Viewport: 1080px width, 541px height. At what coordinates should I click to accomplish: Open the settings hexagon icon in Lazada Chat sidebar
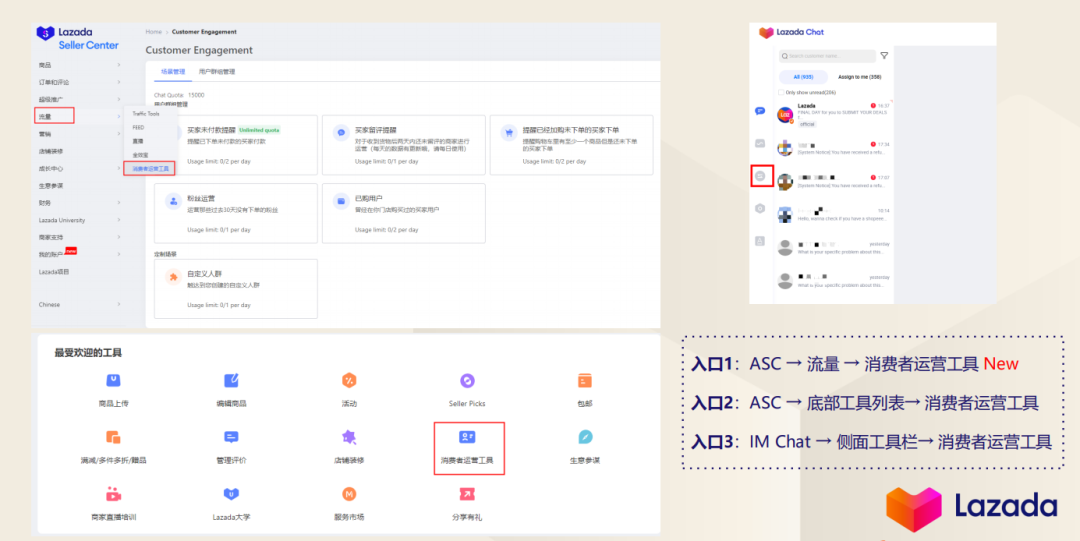760,208
